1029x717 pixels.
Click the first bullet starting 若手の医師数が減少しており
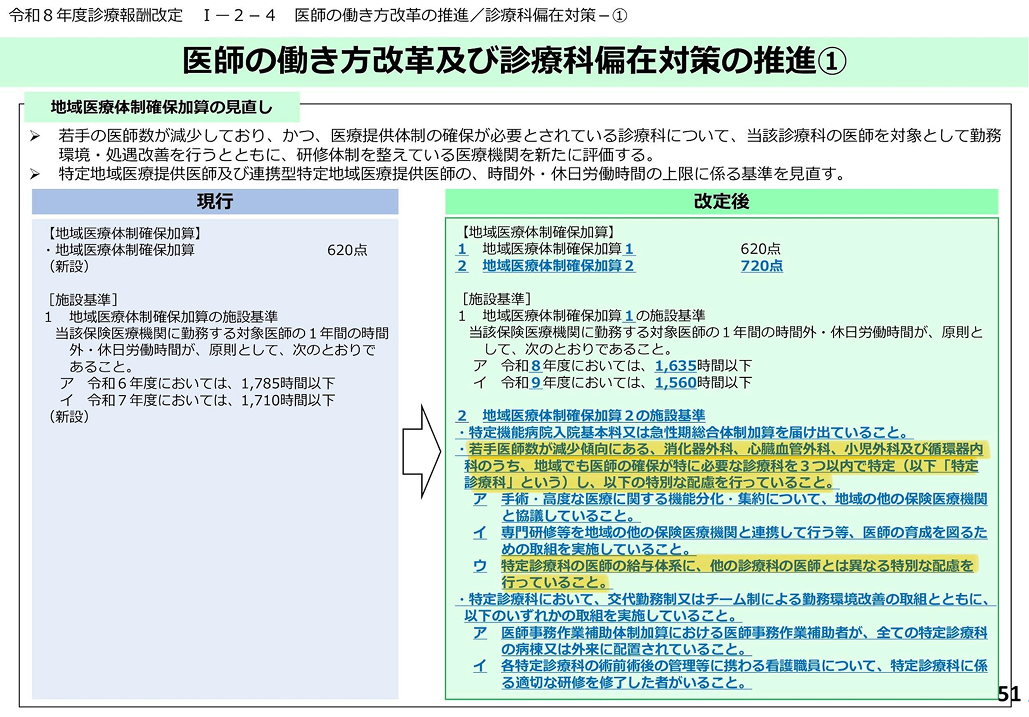click(x=516, y=145)
